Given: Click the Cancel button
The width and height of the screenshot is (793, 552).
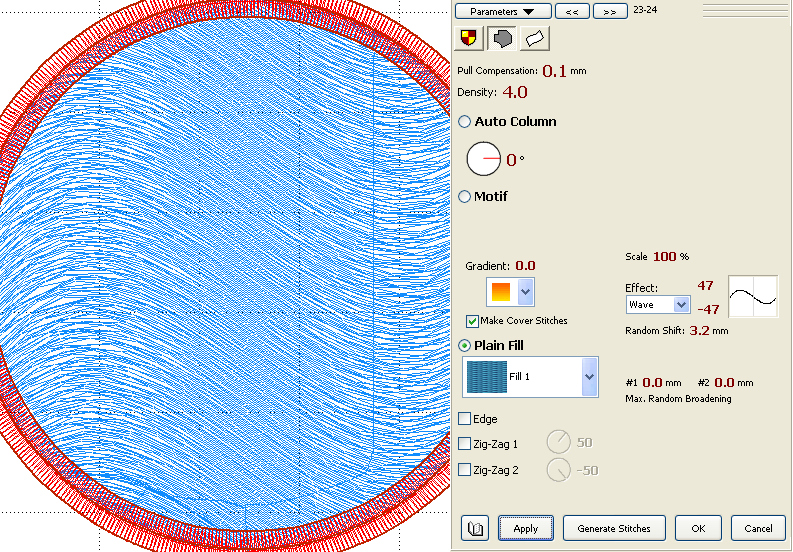Looking at the screenshot, I should click(758, 528).
